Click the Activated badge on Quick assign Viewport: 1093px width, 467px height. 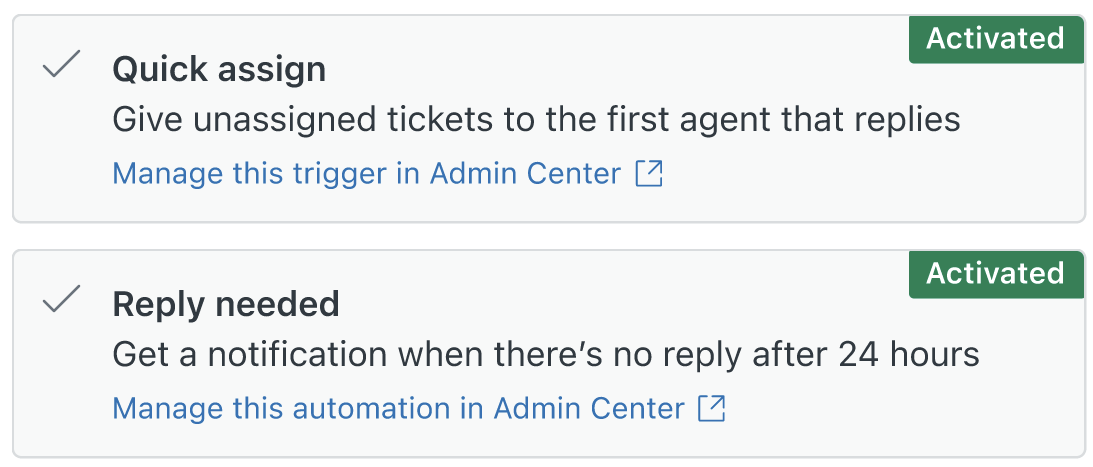(995, 38)
